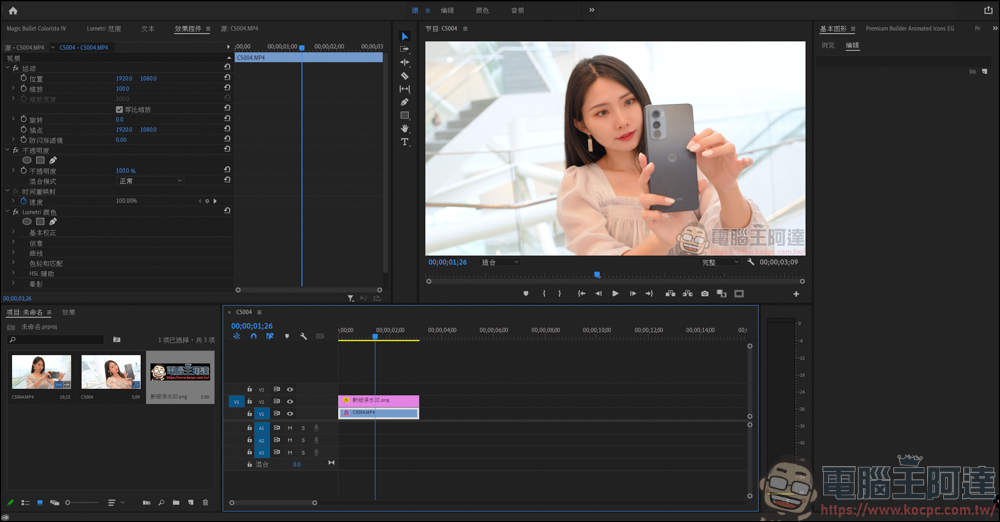
Task: Open blend mode dropdown
Action: pyautogui.click(x=151, y=181)
